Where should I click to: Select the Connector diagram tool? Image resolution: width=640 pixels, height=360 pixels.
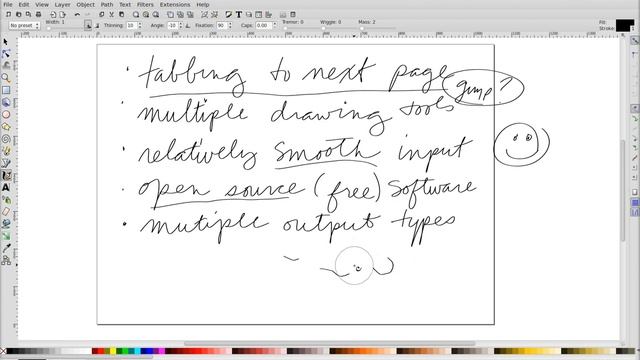[x=6, y=260]
